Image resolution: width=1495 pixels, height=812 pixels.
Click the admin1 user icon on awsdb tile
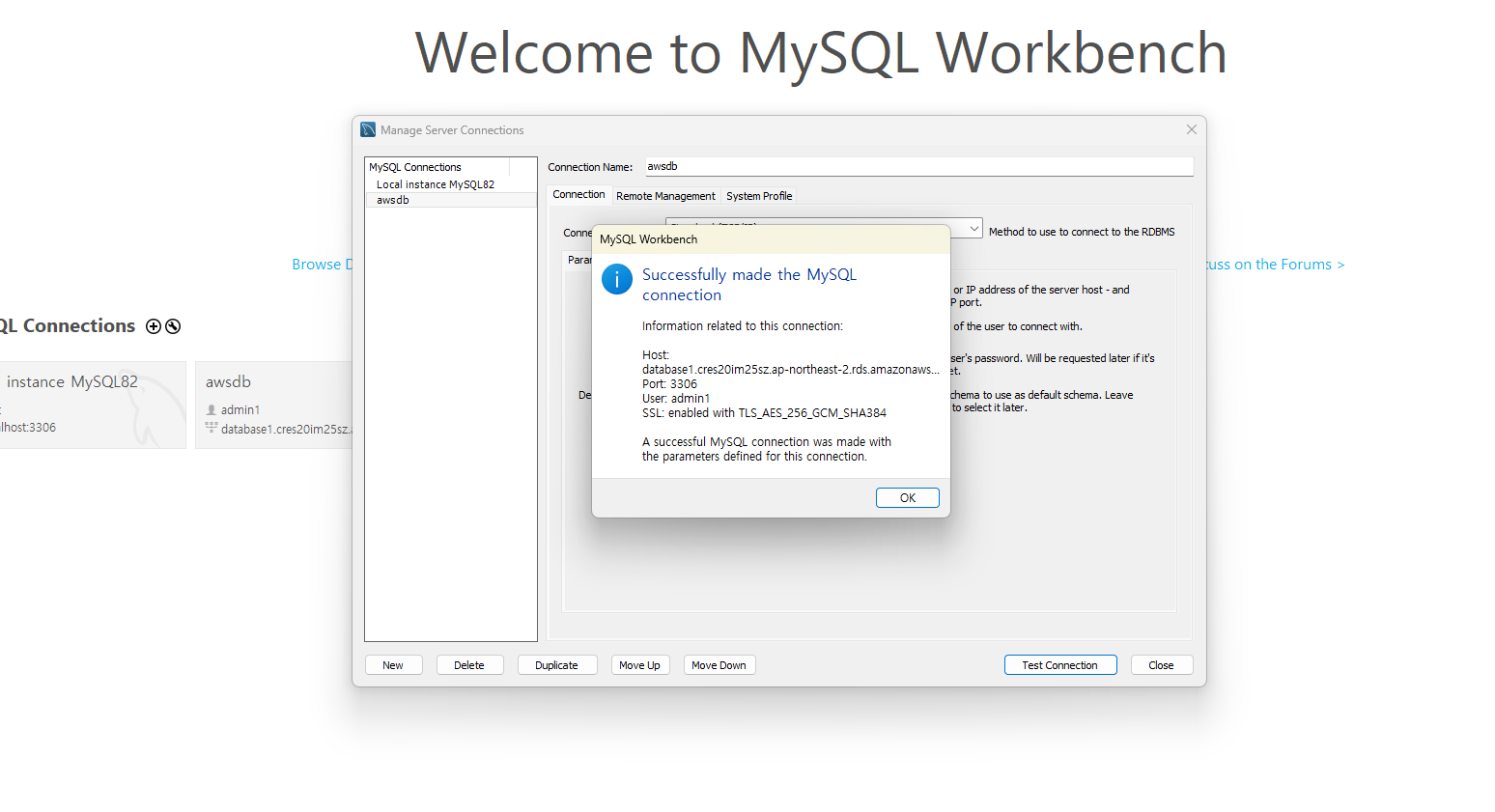coord(212,410)
